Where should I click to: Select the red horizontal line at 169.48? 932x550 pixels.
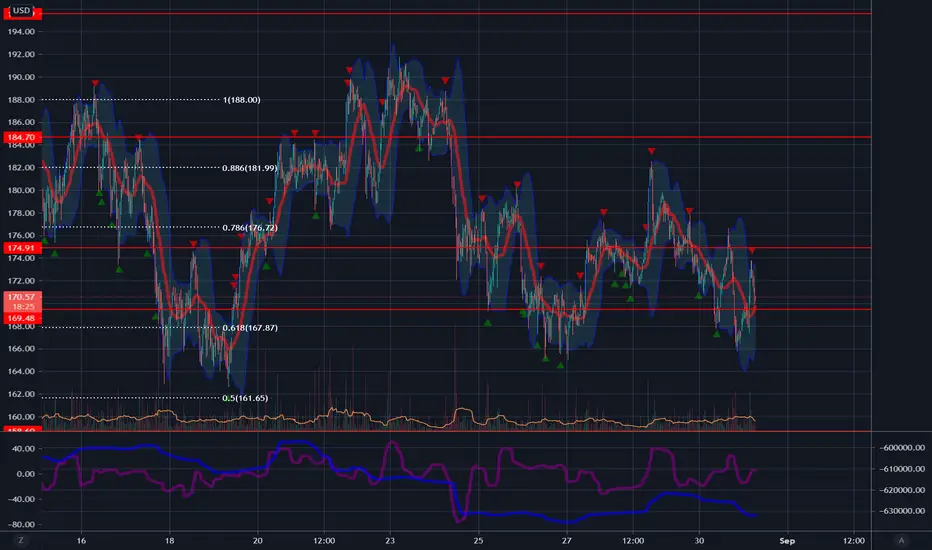456,310
